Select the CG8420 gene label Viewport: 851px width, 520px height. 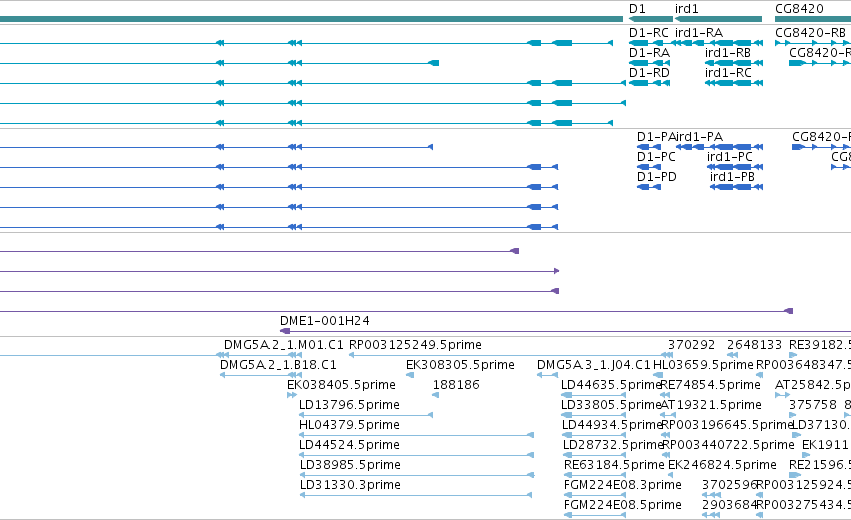point(799,9)
